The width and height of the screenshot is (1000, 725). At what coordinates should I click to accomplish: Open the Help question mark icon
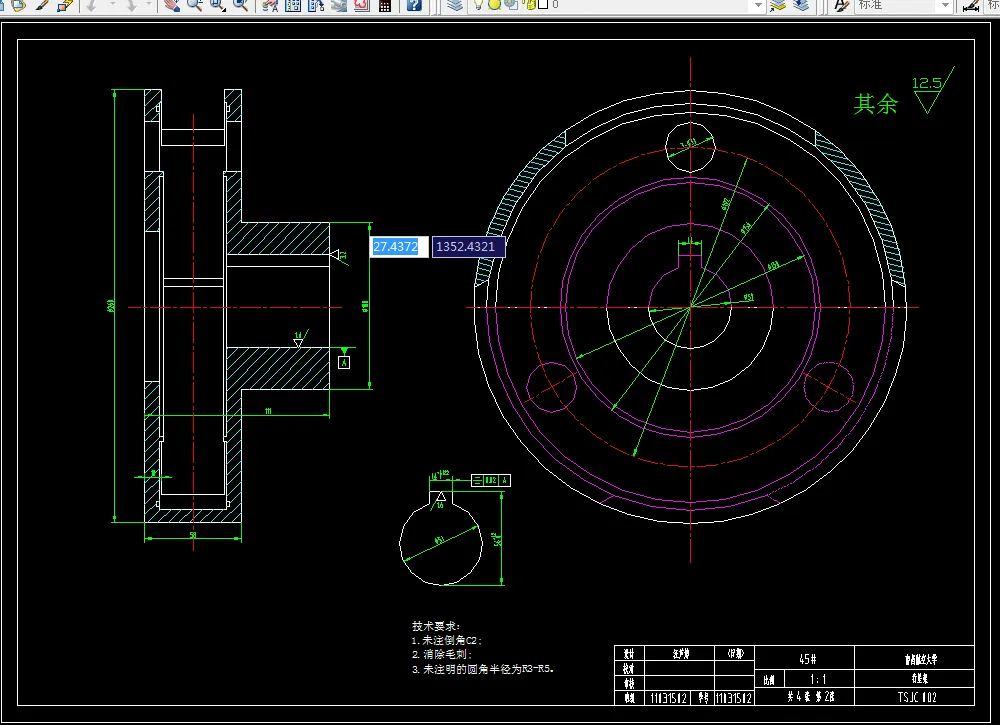[x=414, y=5]
